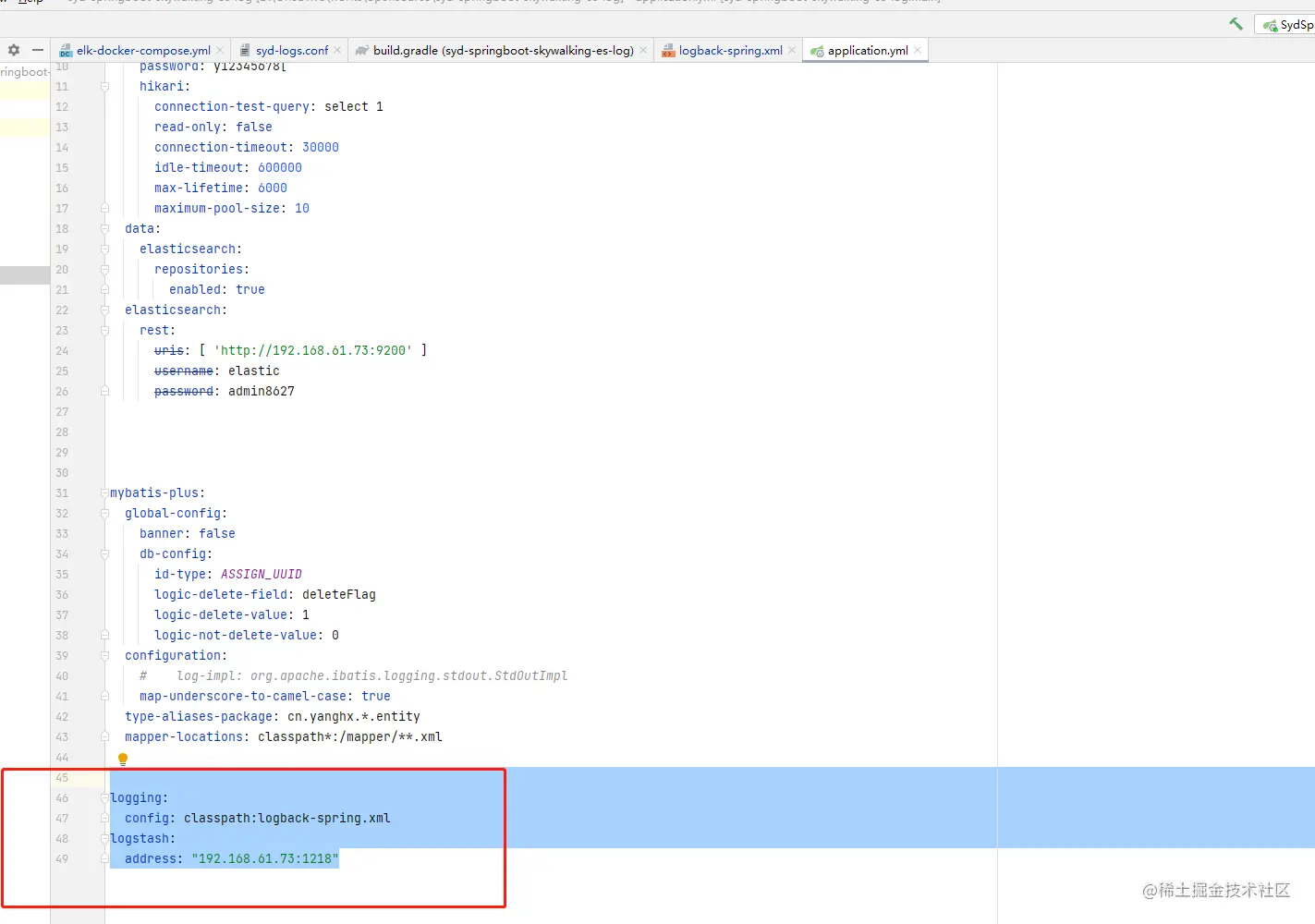Fold the repositories block in the gutter
Screen dimensions: 1315x924
(x=104, y=270)
